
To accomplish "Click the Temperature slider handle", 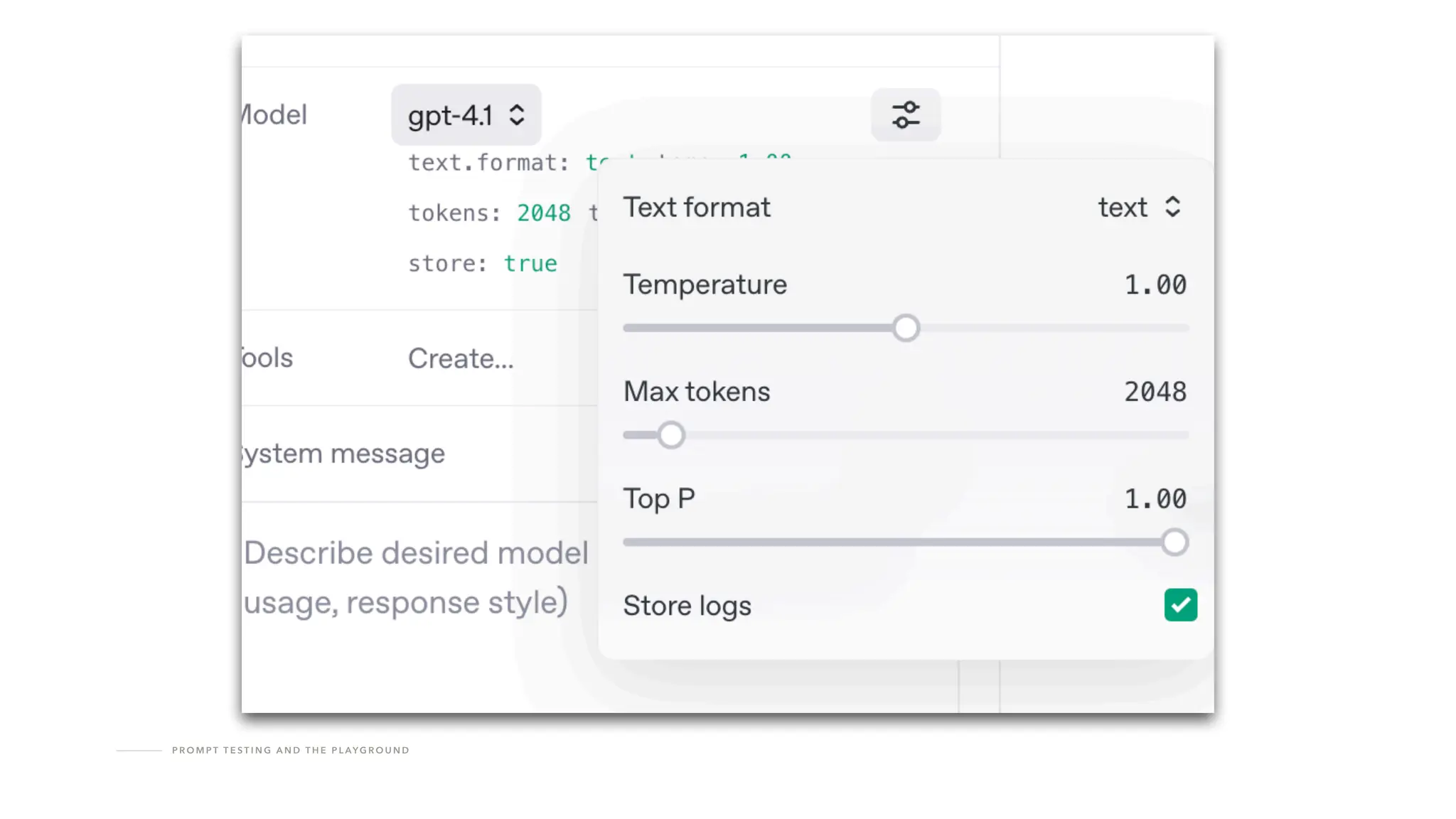I will (906, 328).
